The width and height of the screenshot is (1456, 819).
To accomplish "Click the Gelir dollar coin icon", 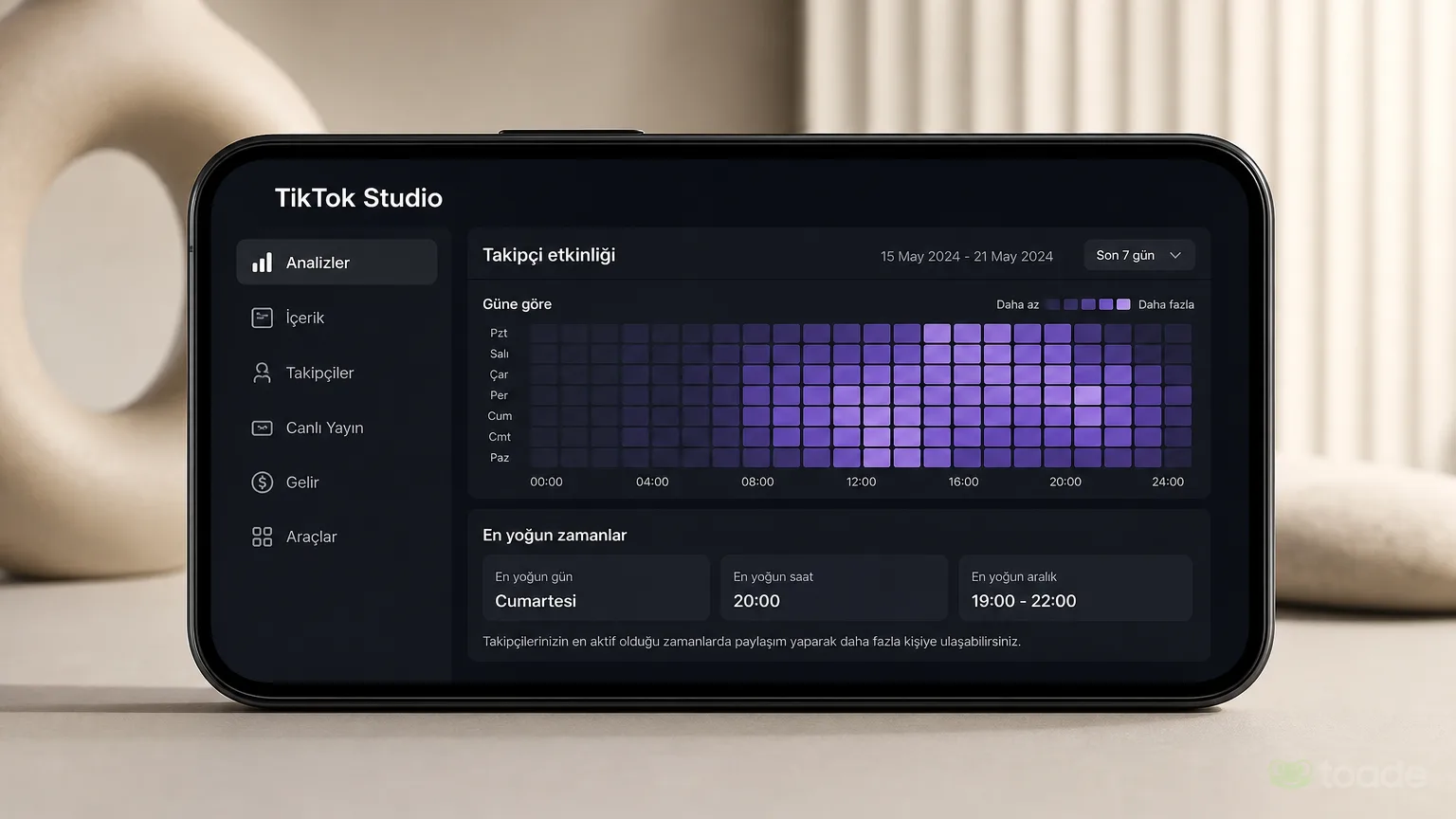I will coord(262,482).
